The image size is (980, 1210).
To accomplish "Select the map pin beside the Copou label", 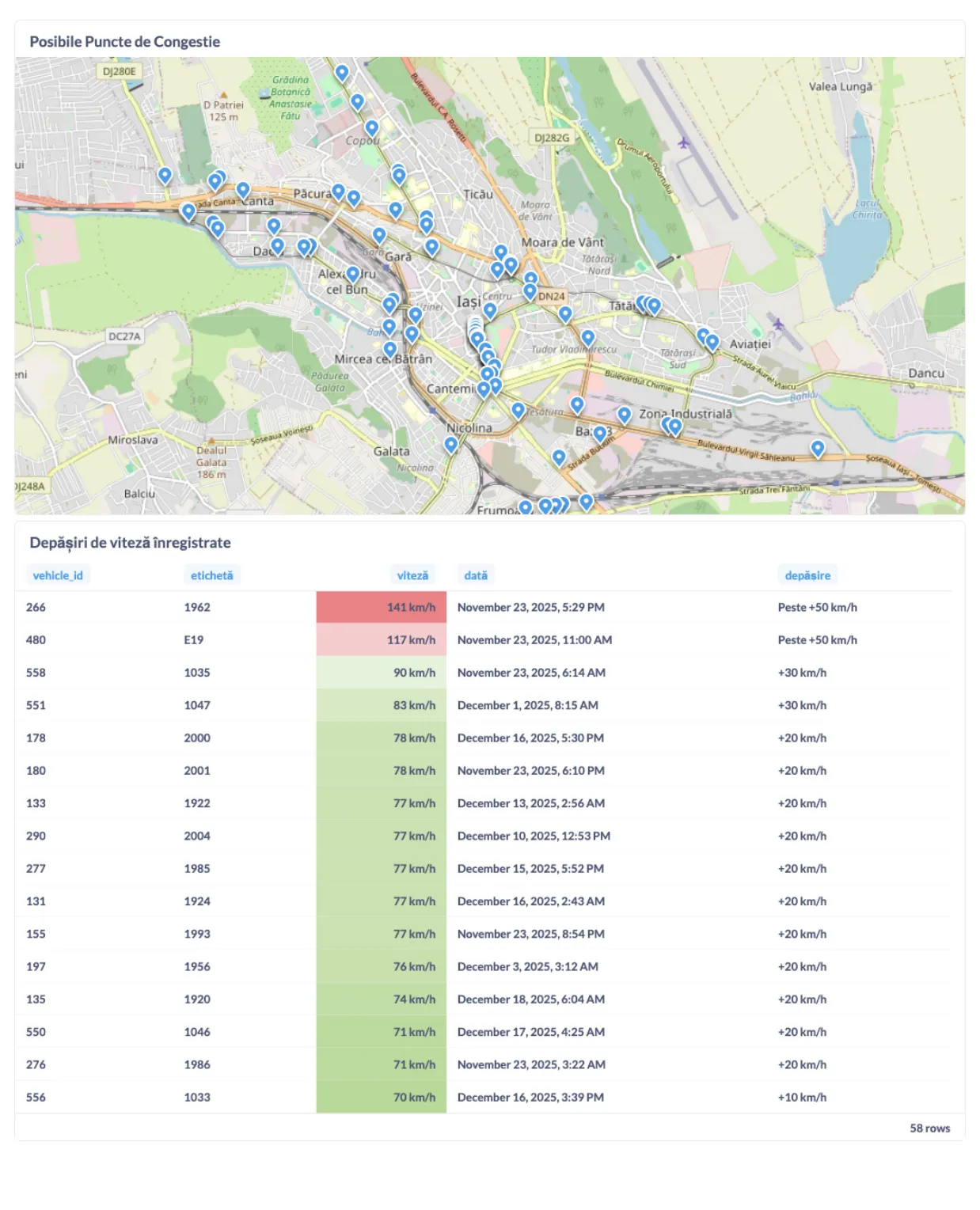I will click(x=371, y=128).
